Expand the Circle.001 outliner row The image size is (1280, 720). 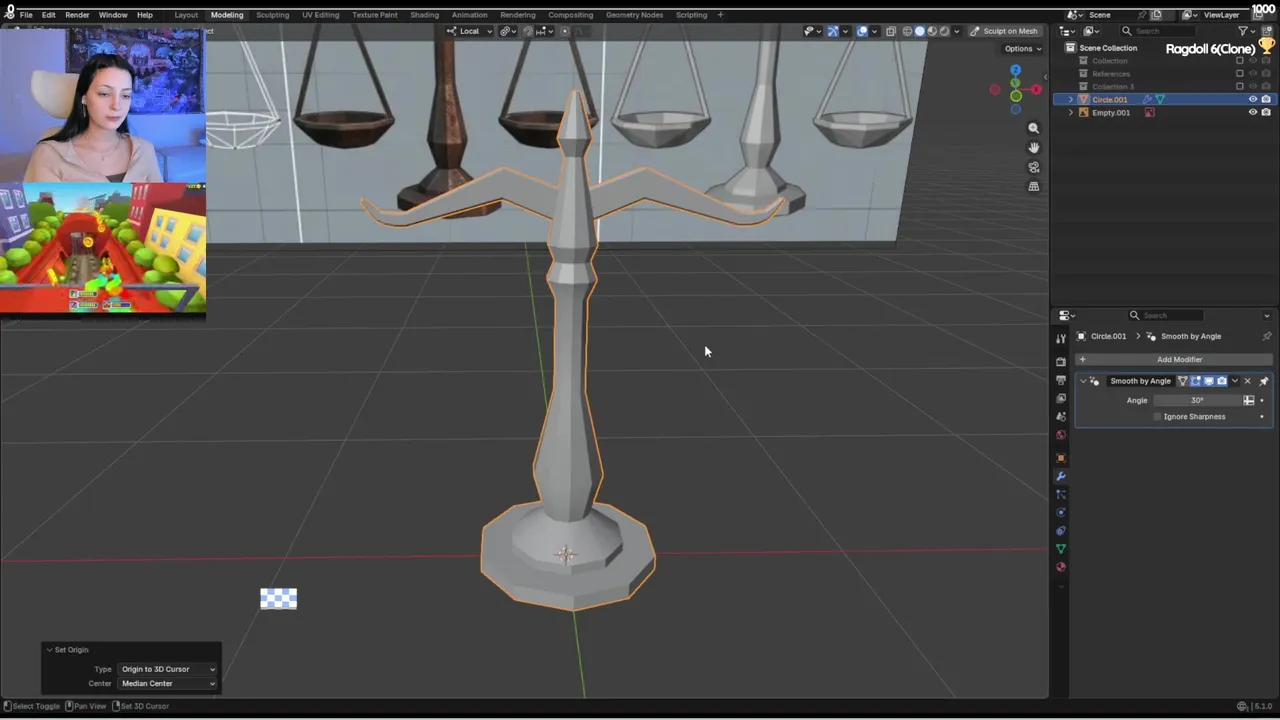tap(1071, 99)
